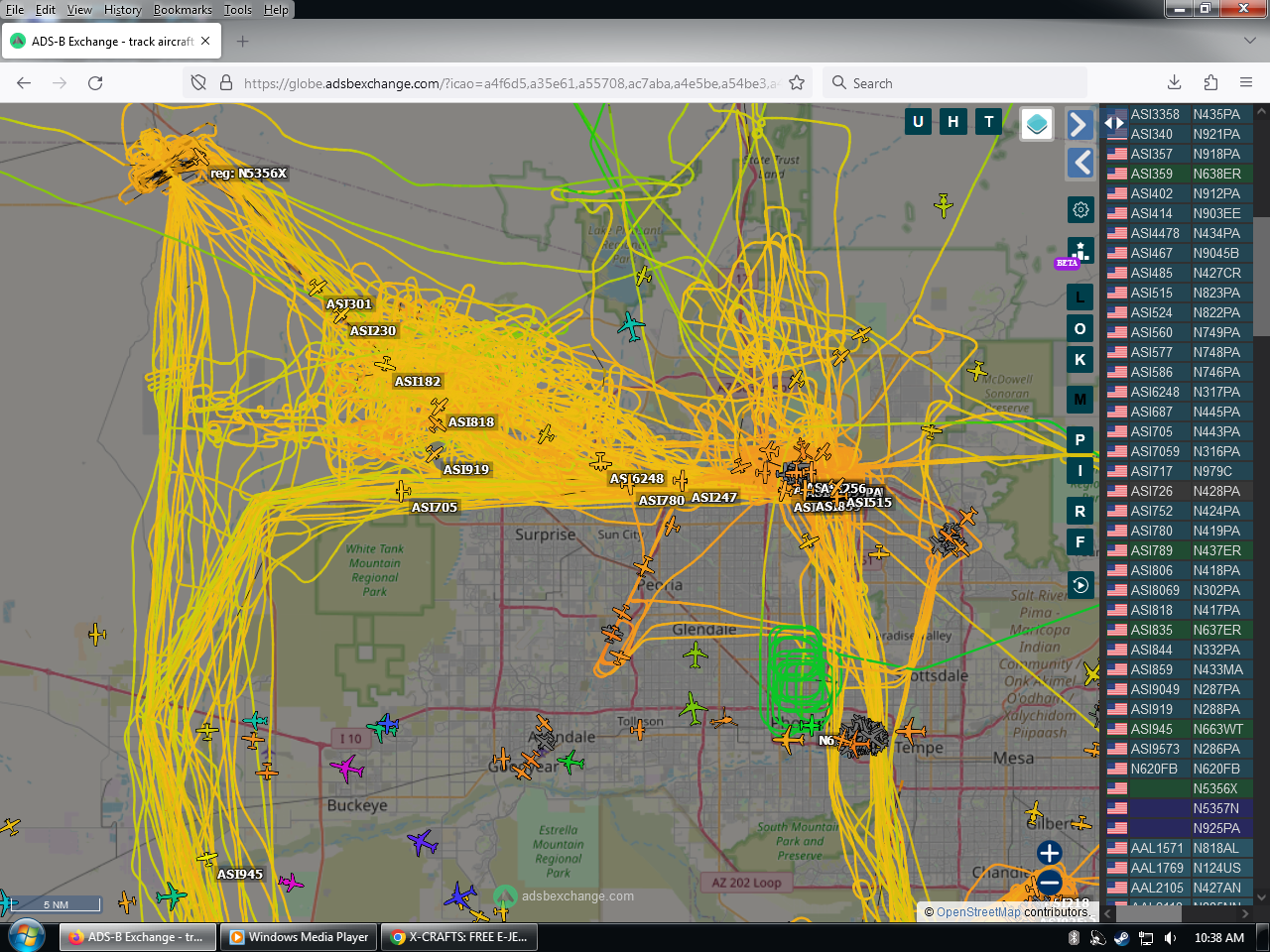The height and width of the screenshot is (952, 1270).
Task: Open the list all tabs dropdown
Action: pos(1249,41)
